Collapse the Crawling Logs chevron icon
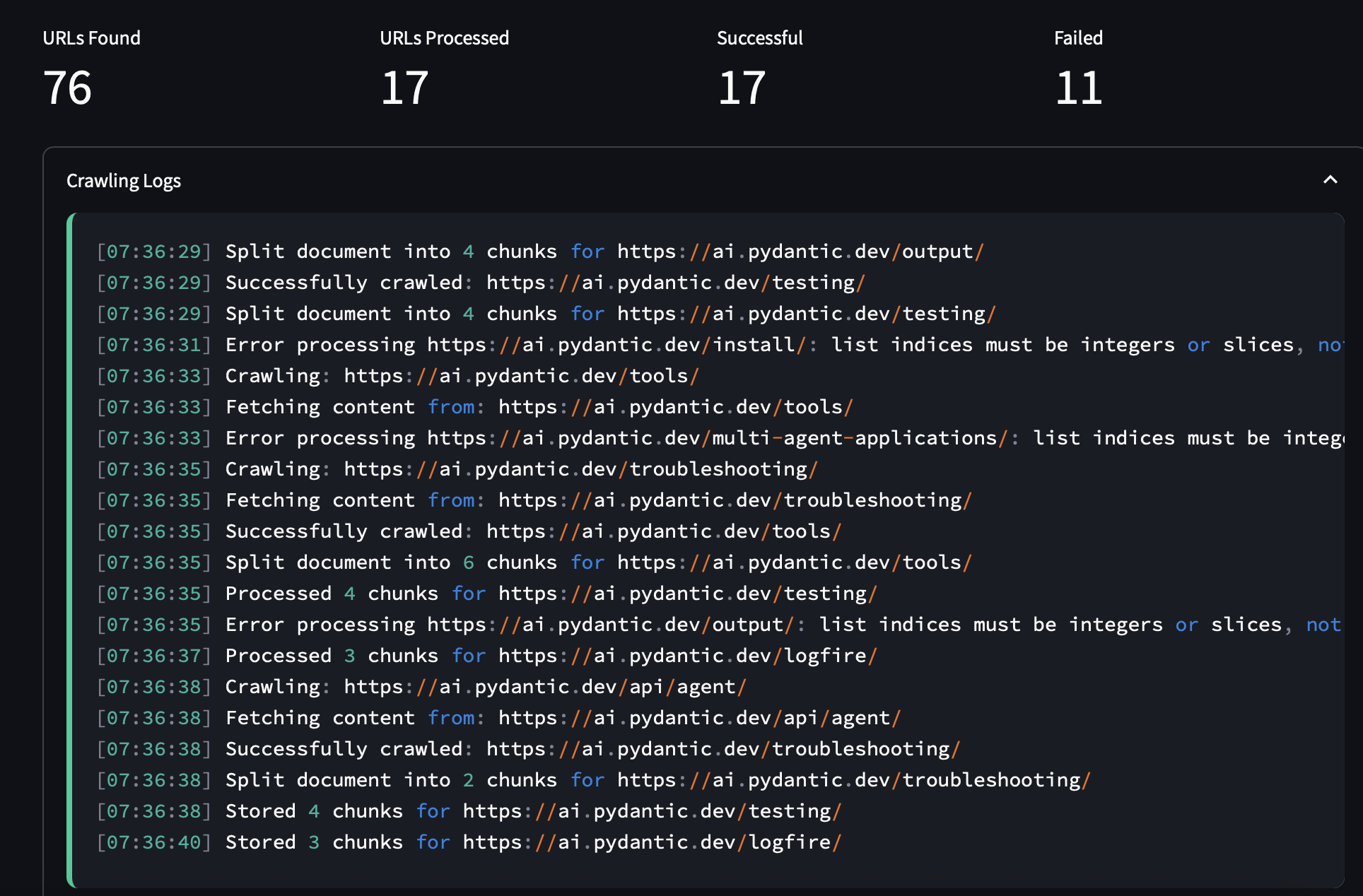This screenshot has height=896, width=1363. [x=1330, y=180]
